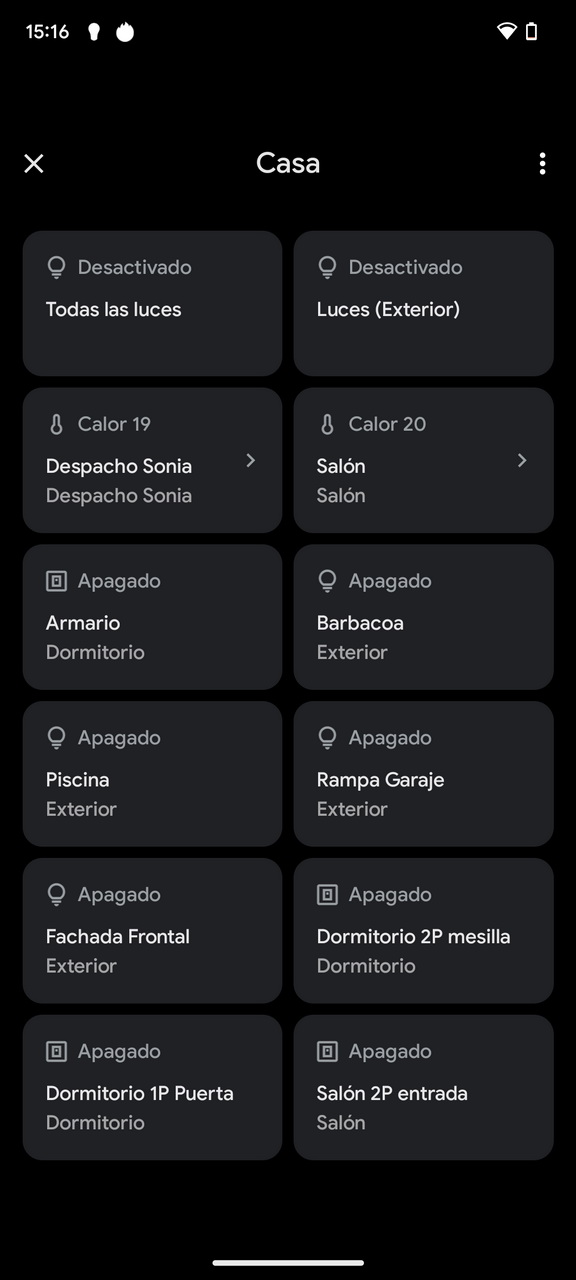576x1280 pixels.
Task: Tap the bulb icon on Barbacoa tile
Action: (x=327, y=581)
